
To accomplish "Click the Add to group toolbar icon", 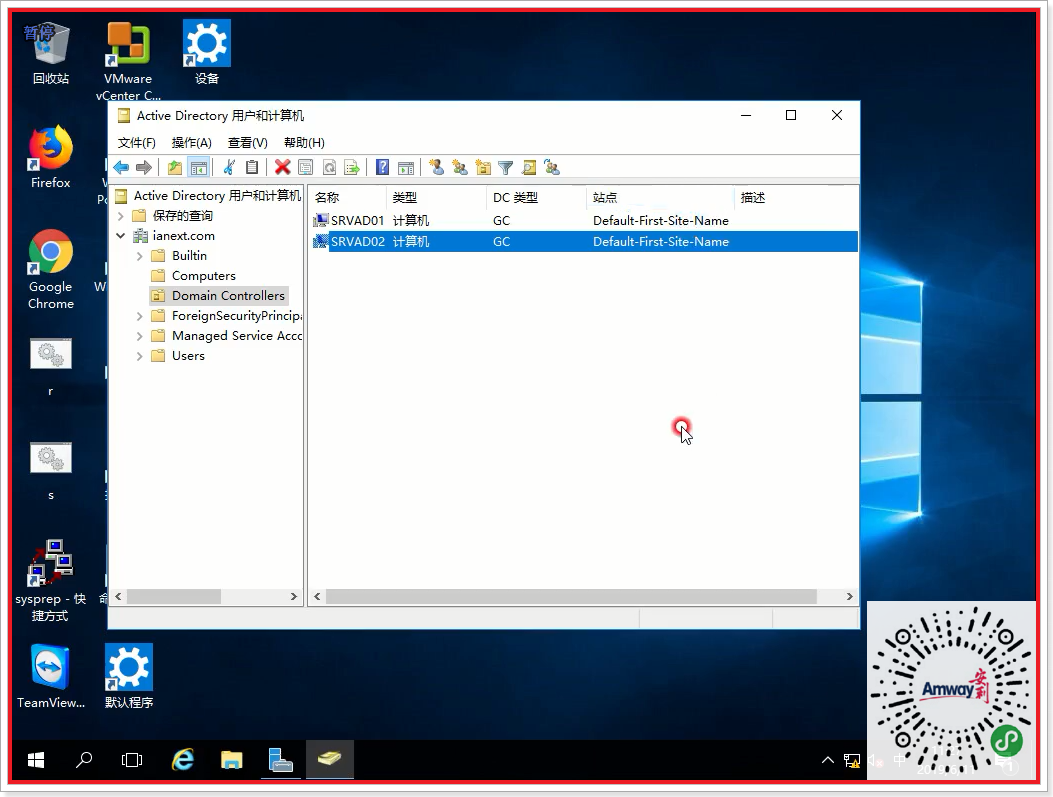I will (552, 167).
